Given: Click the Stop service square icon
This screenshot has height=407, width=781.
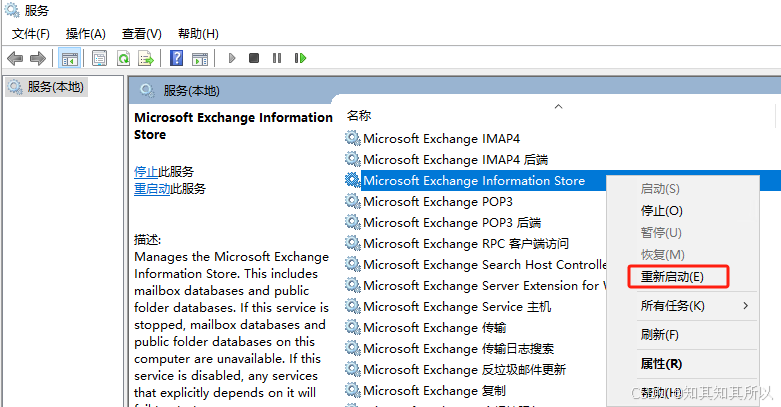Looking at the screenshot, I should click(x=254, y=58).
